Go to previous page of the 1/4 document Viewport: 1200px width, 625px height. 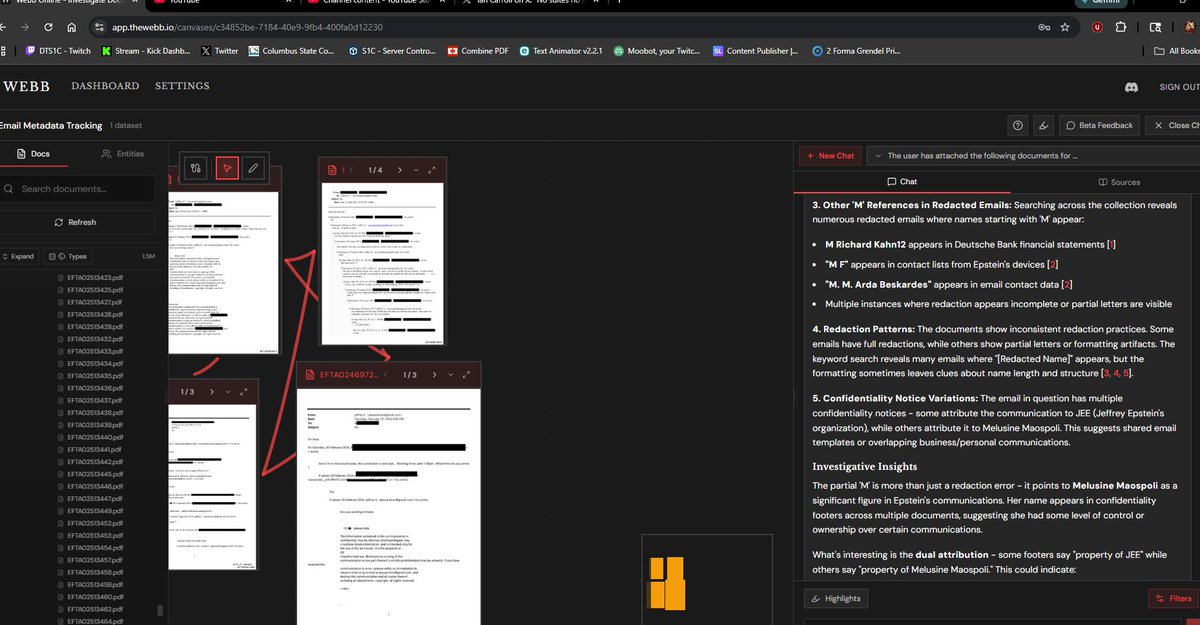(351, 170)
